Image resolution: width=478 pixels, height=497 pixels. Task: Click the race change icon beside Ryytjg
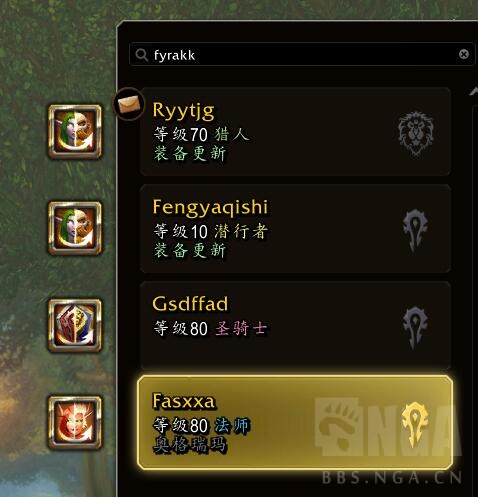75,132
